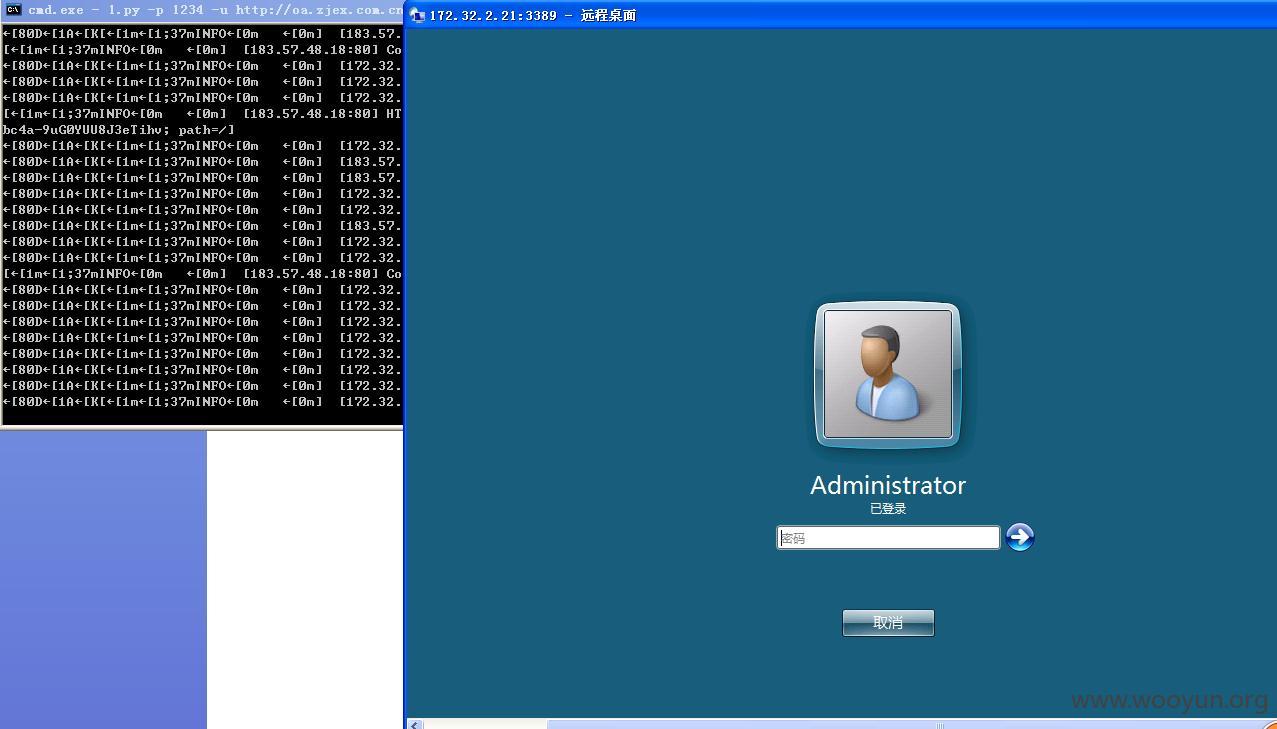Click the 172.32.2.21:3389 远程桌面 title bar

pos(841,15)
